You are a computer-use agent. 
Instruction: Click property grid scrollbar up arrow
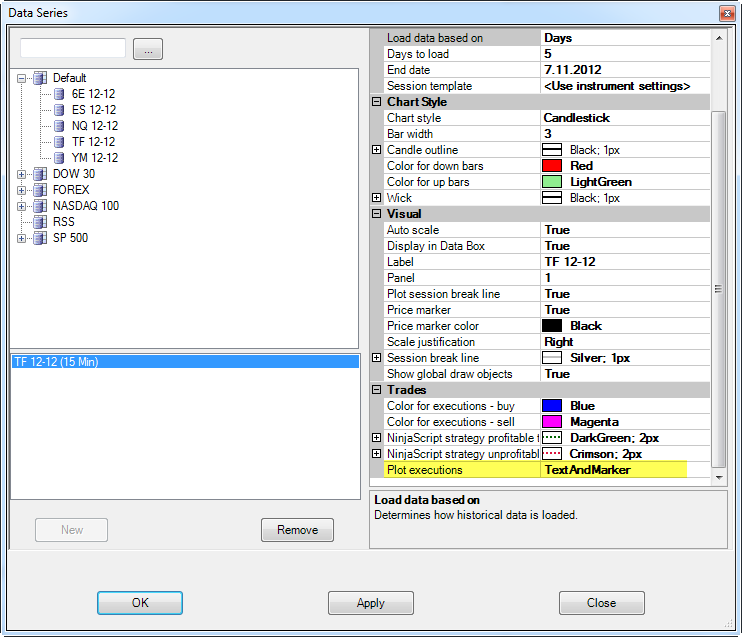point(719,38)
